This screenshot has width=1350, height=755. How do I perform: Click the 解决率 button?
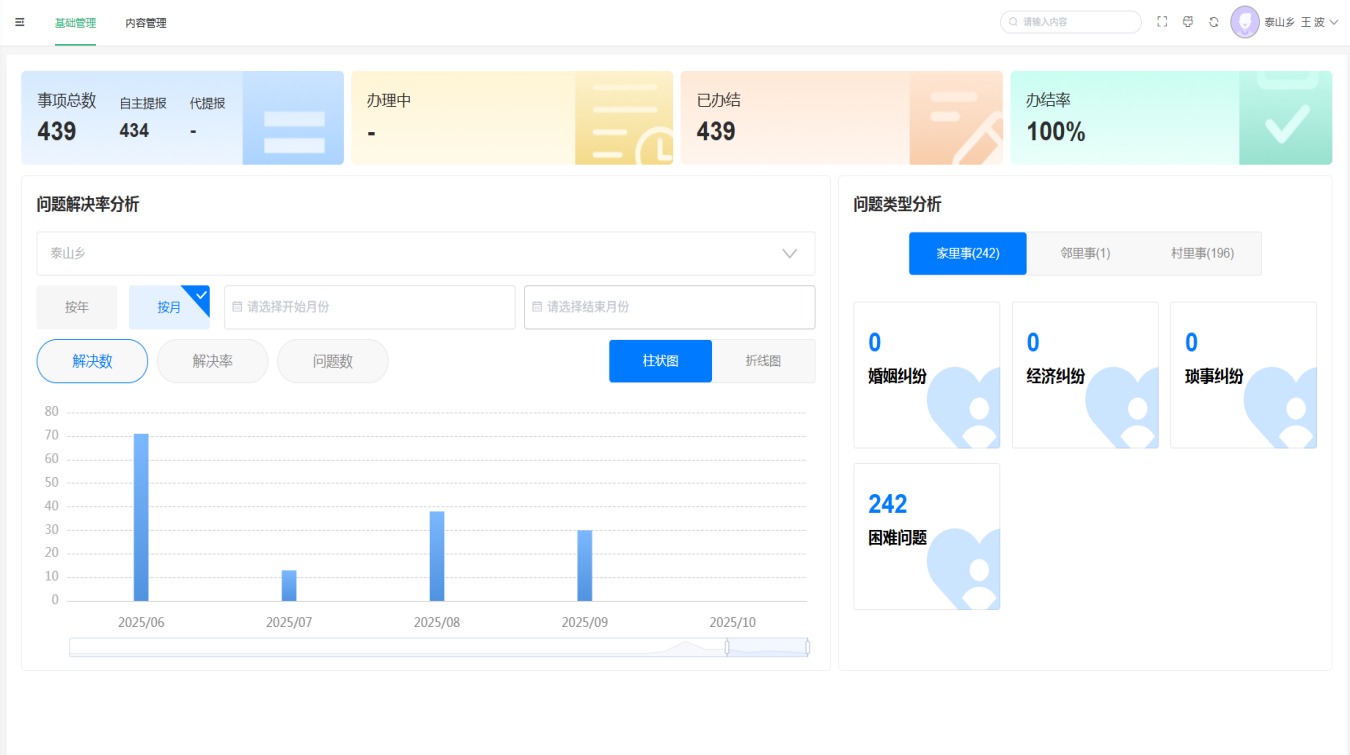pyautogui.click(x=212, y=361)
